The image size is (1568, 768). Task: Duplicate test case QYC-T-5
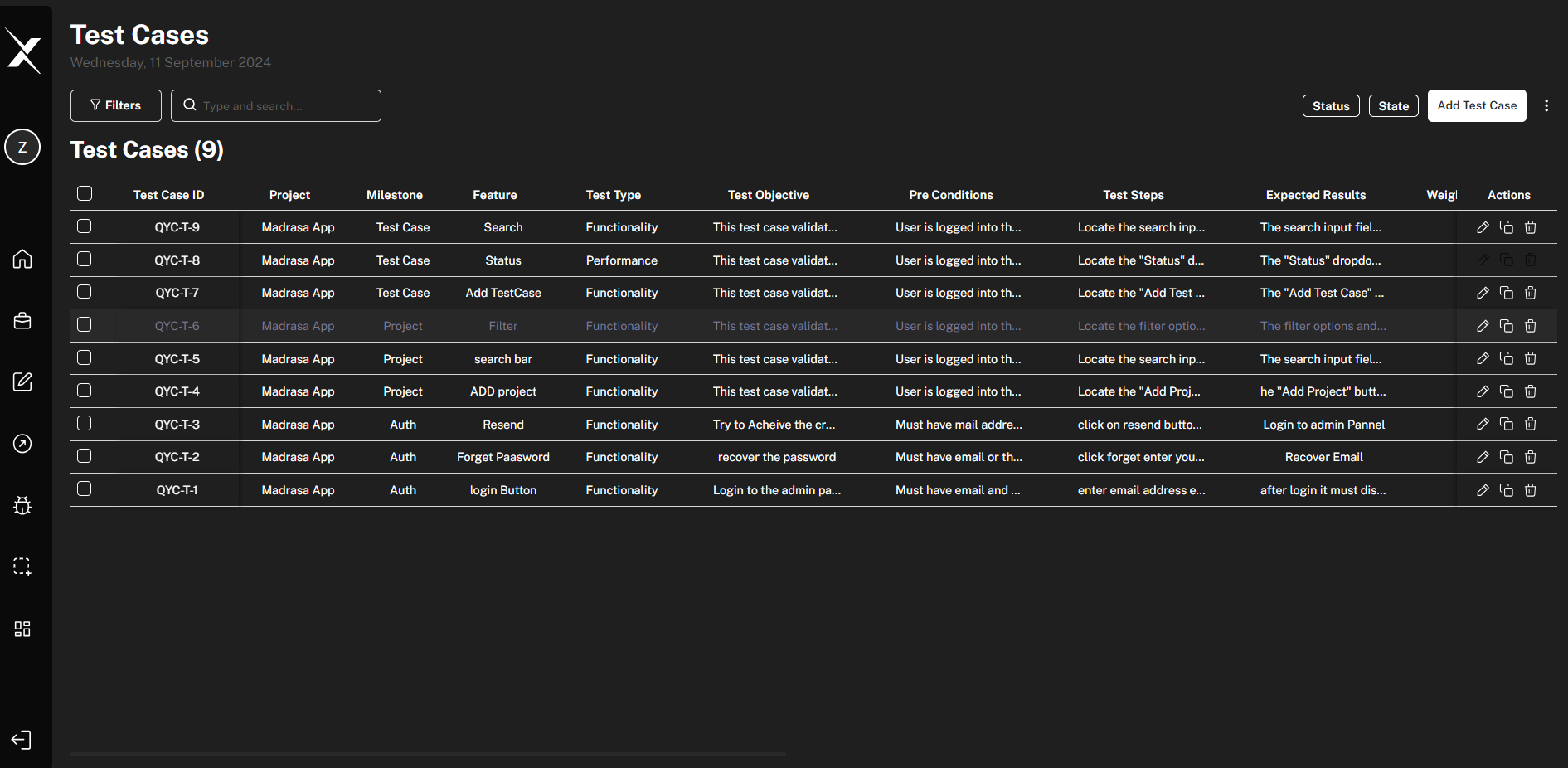pos(1507,358)
